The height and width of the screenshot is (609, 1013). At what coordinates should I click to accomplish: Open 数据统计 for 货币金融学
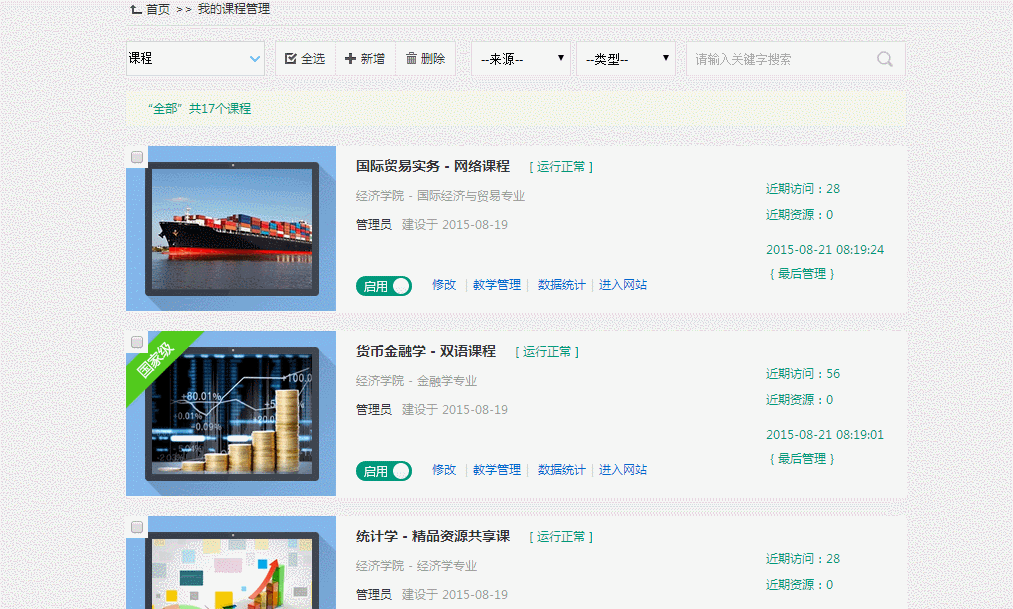(562, 470)
